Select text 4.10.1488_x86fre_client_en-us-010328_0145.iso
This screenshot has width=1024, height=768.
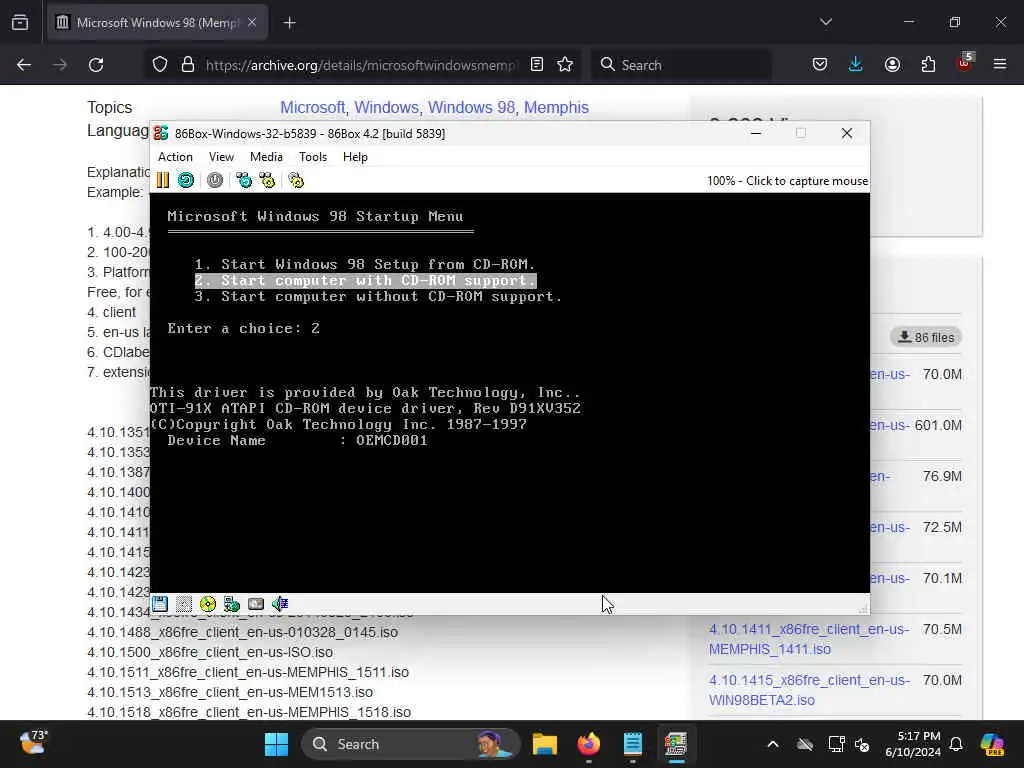(242, 632)
